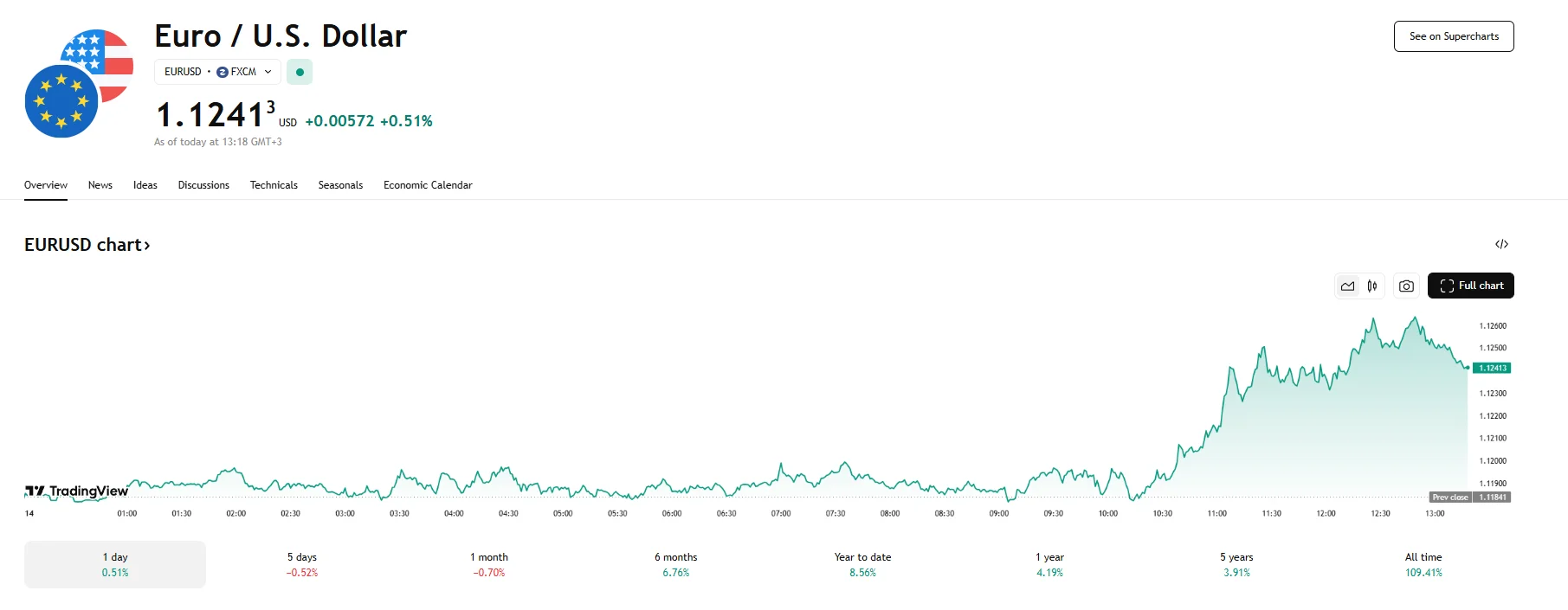1568x610 pixels.
Task: Select the 6 months time range
Action: coord(676,564)
